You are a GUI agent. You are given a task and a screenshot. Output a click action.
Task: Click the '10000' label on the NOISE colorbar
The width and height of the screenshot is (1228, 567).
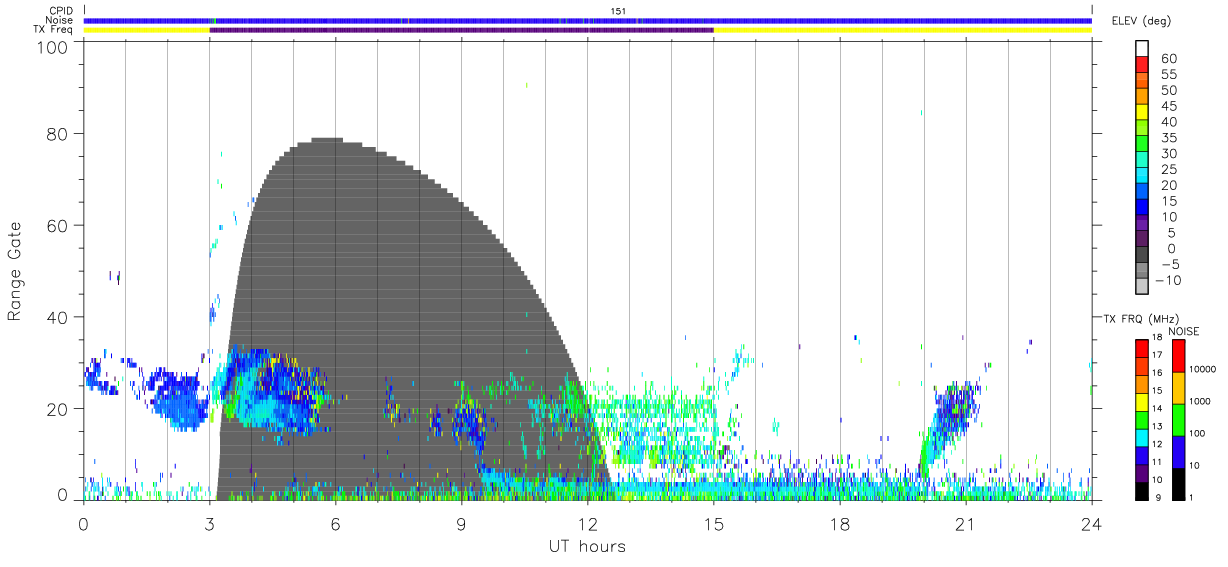[x=1201, y=370]
